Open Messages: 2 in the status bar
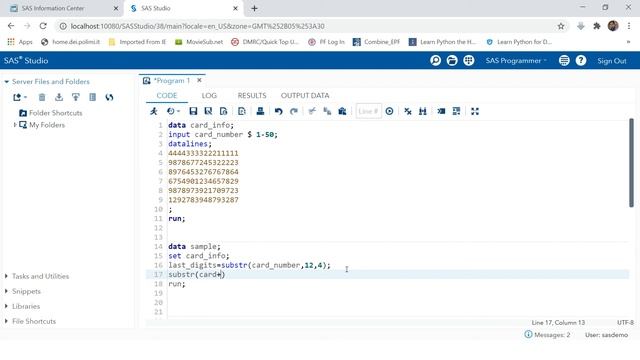Screen dimensions: 640x360 point(547,335)
